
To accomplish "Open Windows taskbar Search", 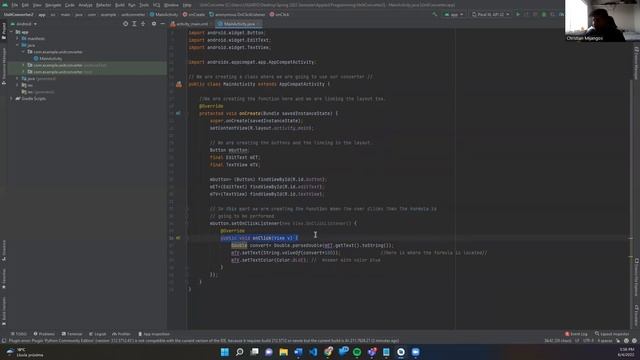I will point(240,352).
